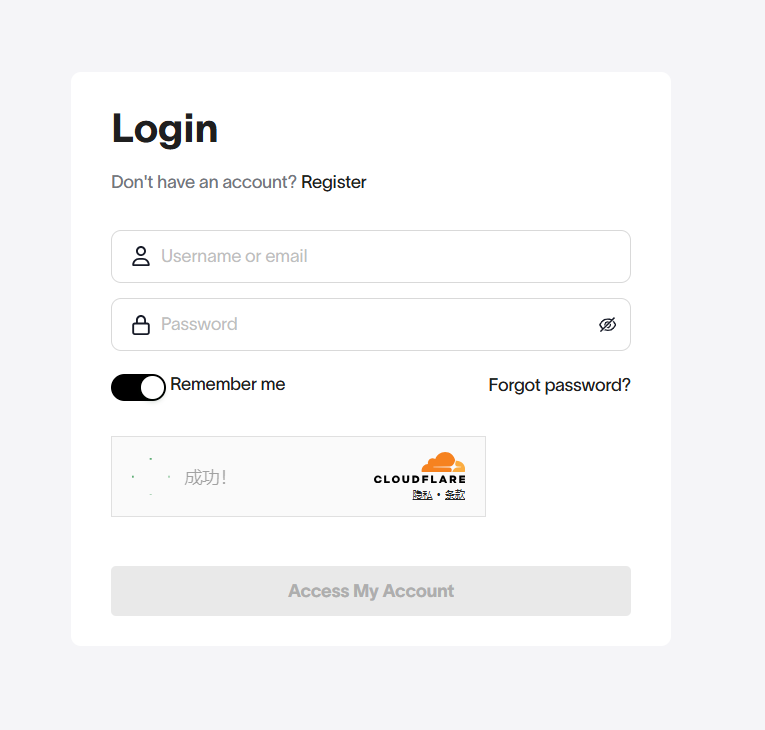
Task: Click the Login heading
Action: pyautogui.click(x=165, y=129)
